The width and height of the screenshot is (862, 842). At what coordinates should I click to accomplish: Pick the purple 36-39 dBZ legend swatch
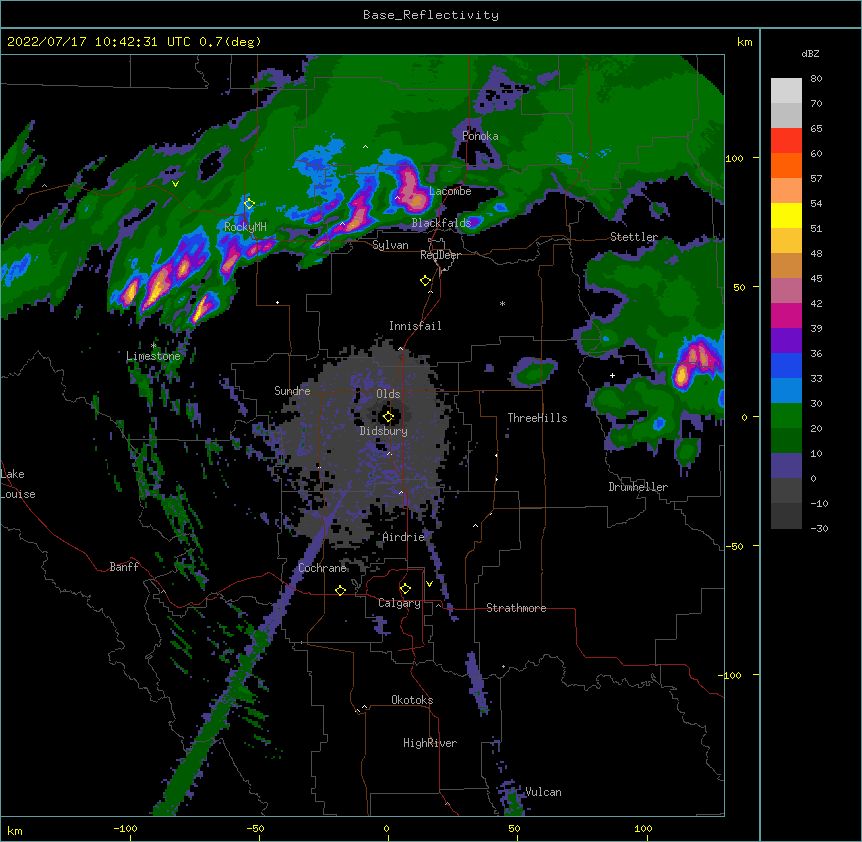click(x=786, y=341)
